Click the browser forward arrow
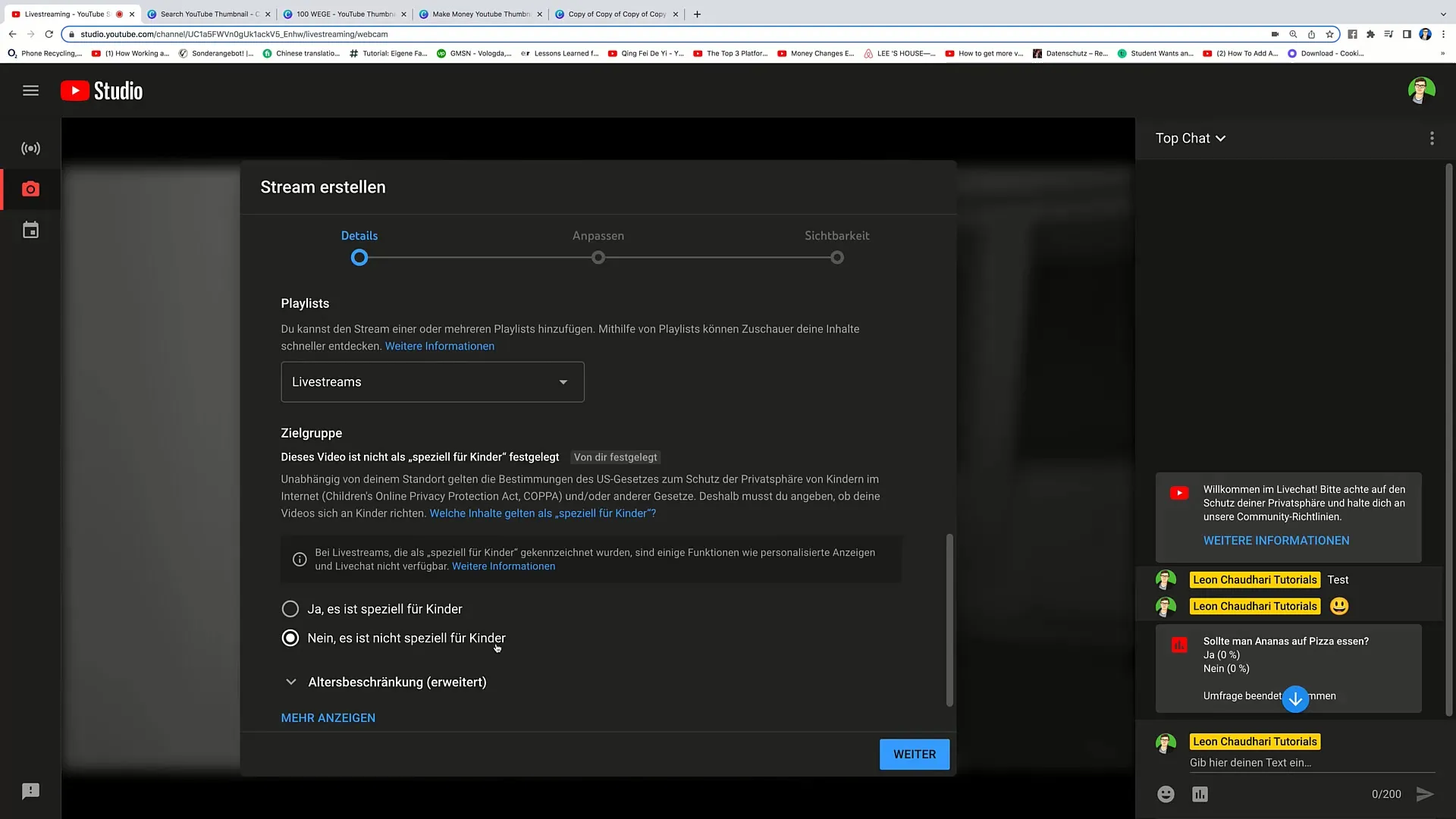Screen dimensions: 1456x819 [x=30, y=34]
